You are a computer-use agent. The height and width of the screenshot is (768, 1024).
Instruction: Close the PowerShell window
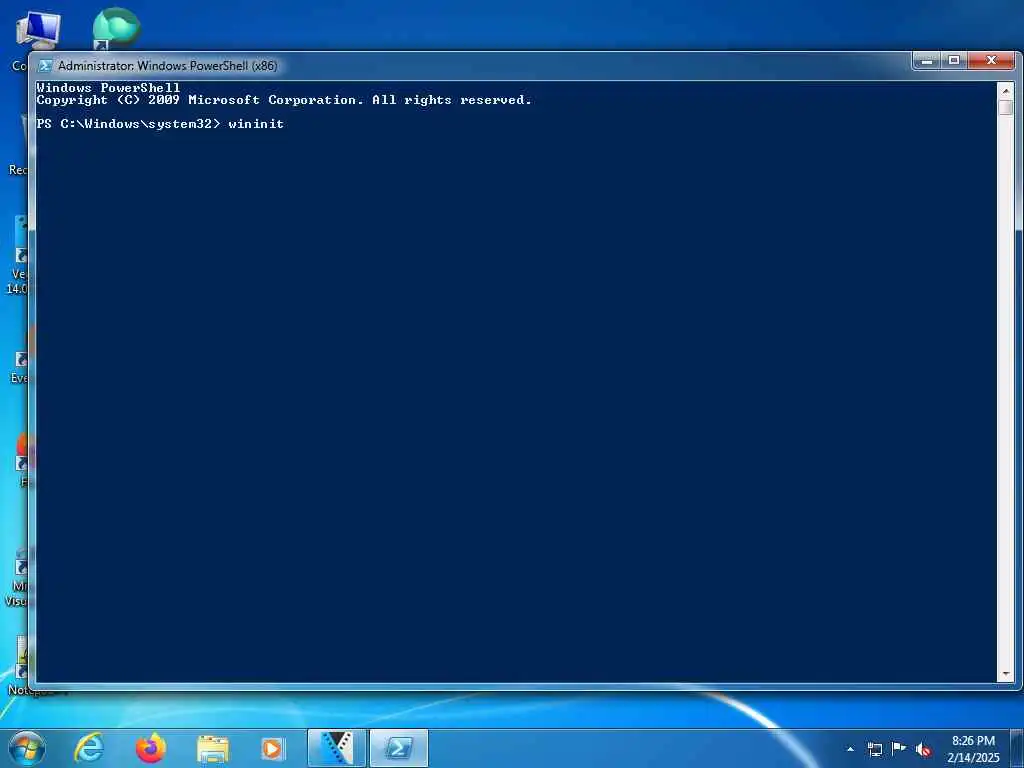(991, 61)
